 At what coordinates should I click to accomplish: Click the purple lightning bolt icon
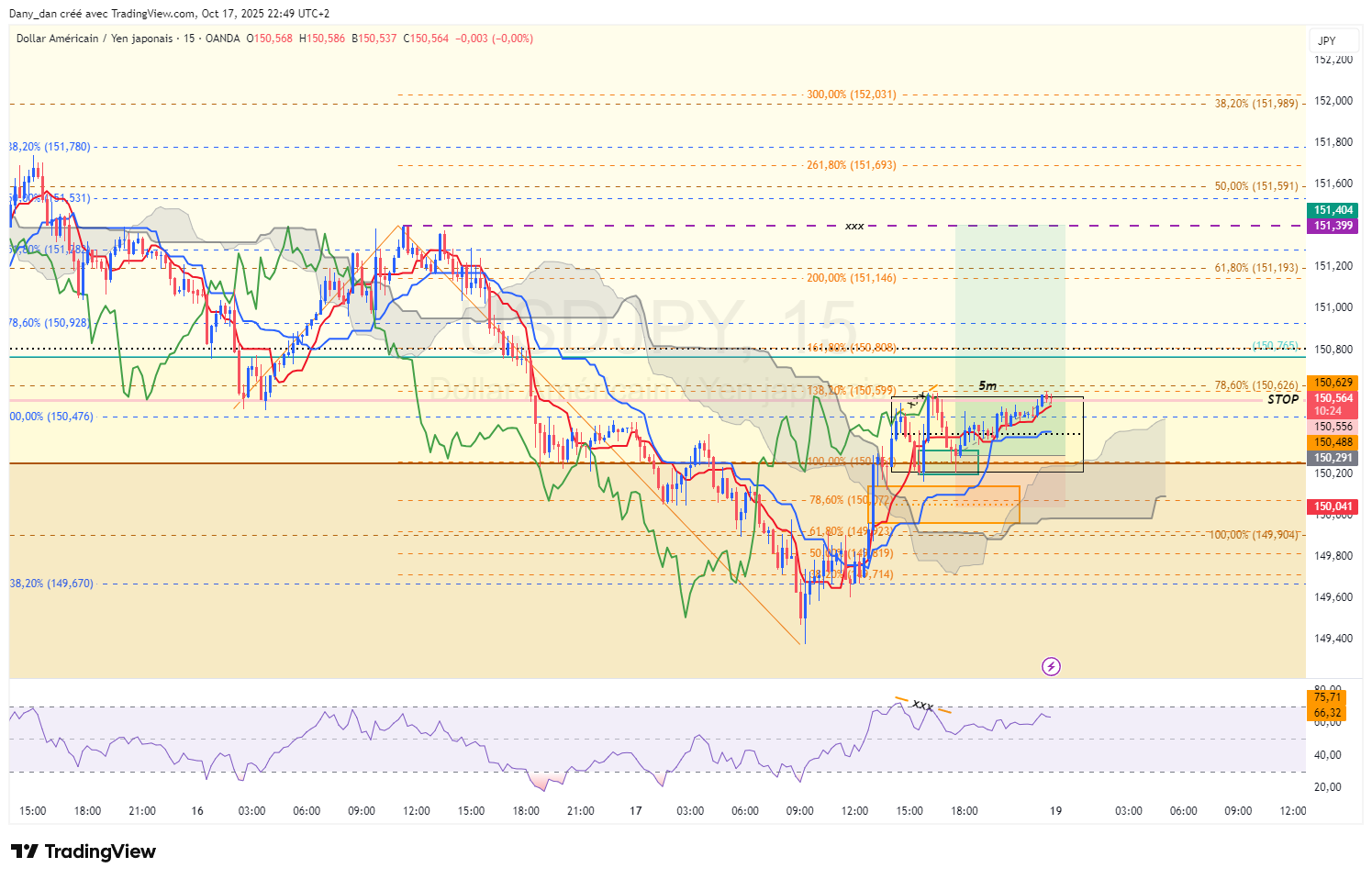1052,666
